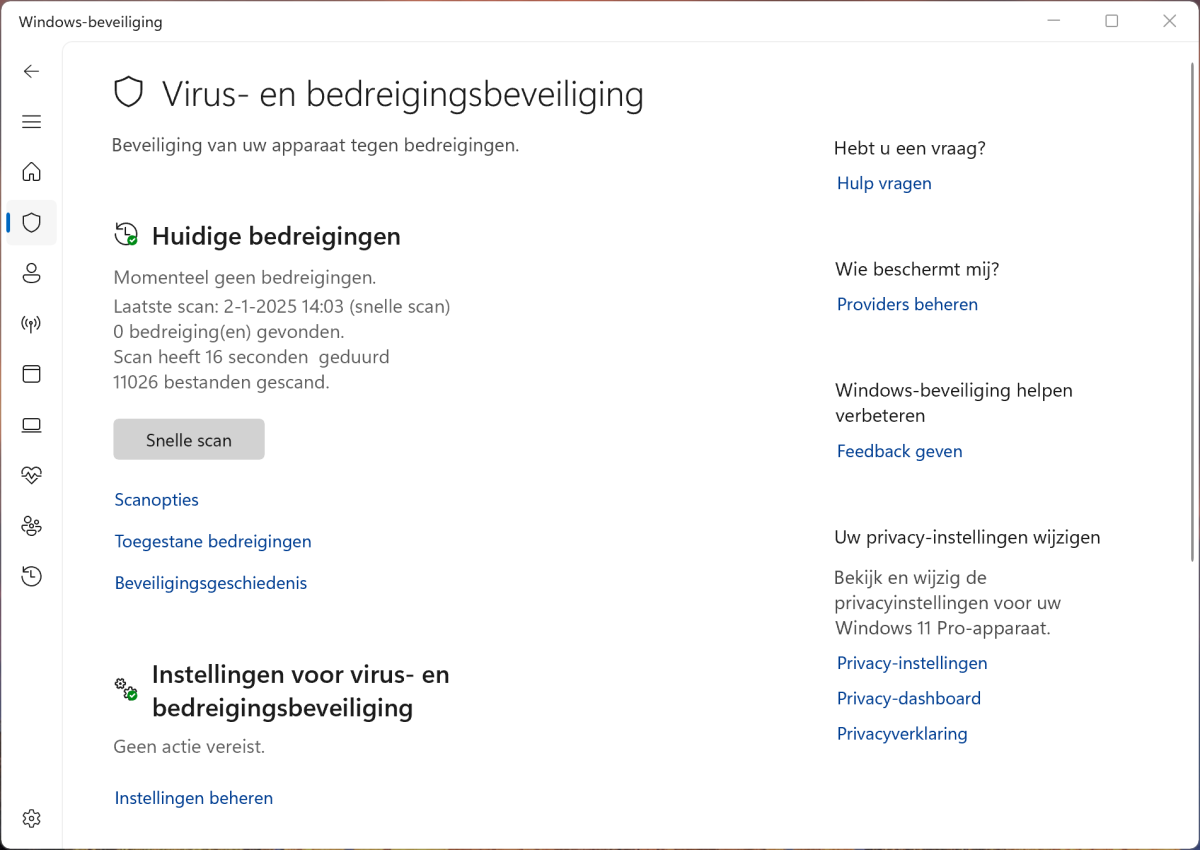The image size is (1200, 850).
Task: Open Device security laptop icon
Action: [x=32, y=425]
